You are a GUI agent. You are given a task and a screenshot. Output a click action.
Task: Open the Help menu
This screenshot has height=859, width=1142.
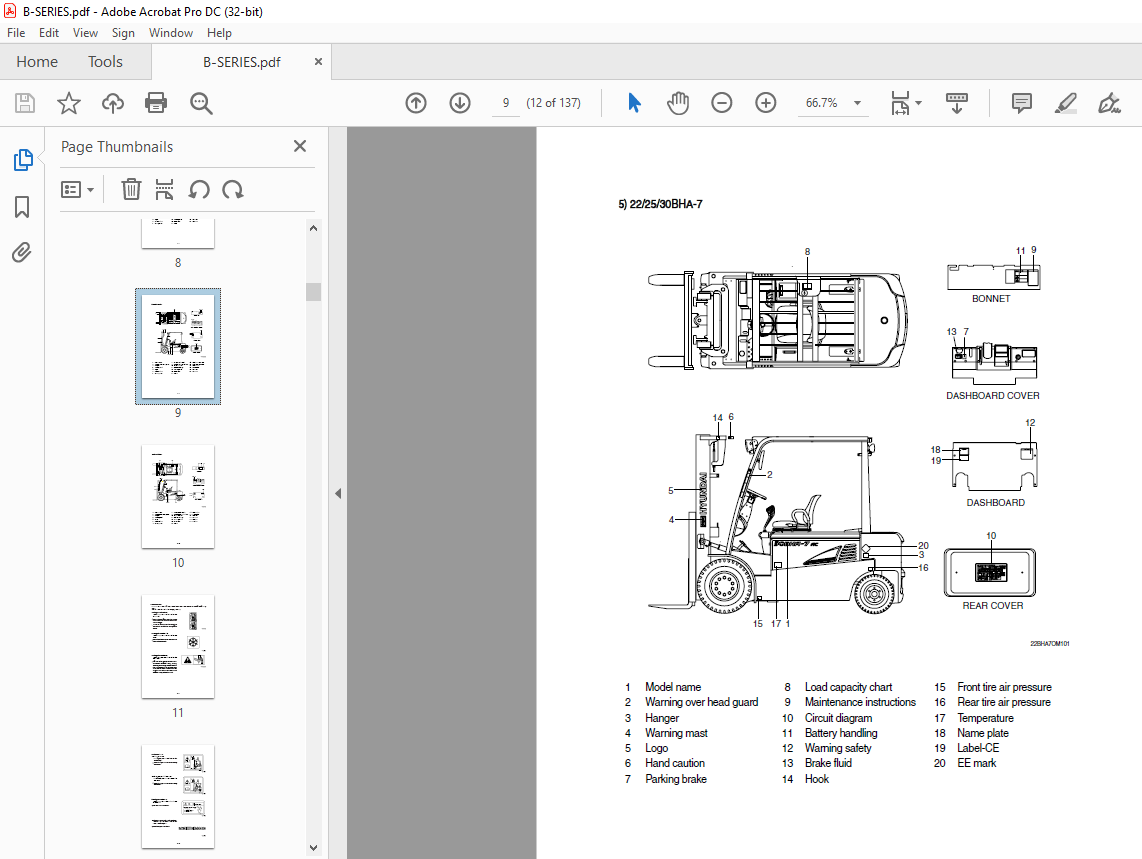(x=219, y=33)
